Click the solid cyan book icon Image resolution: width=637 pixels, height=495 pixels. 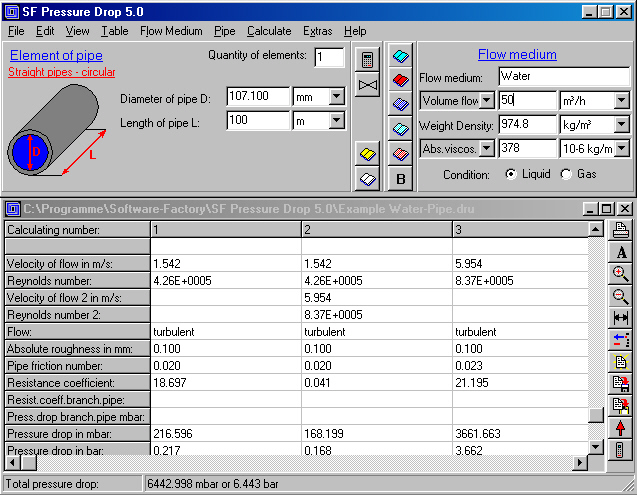[401, 56]
